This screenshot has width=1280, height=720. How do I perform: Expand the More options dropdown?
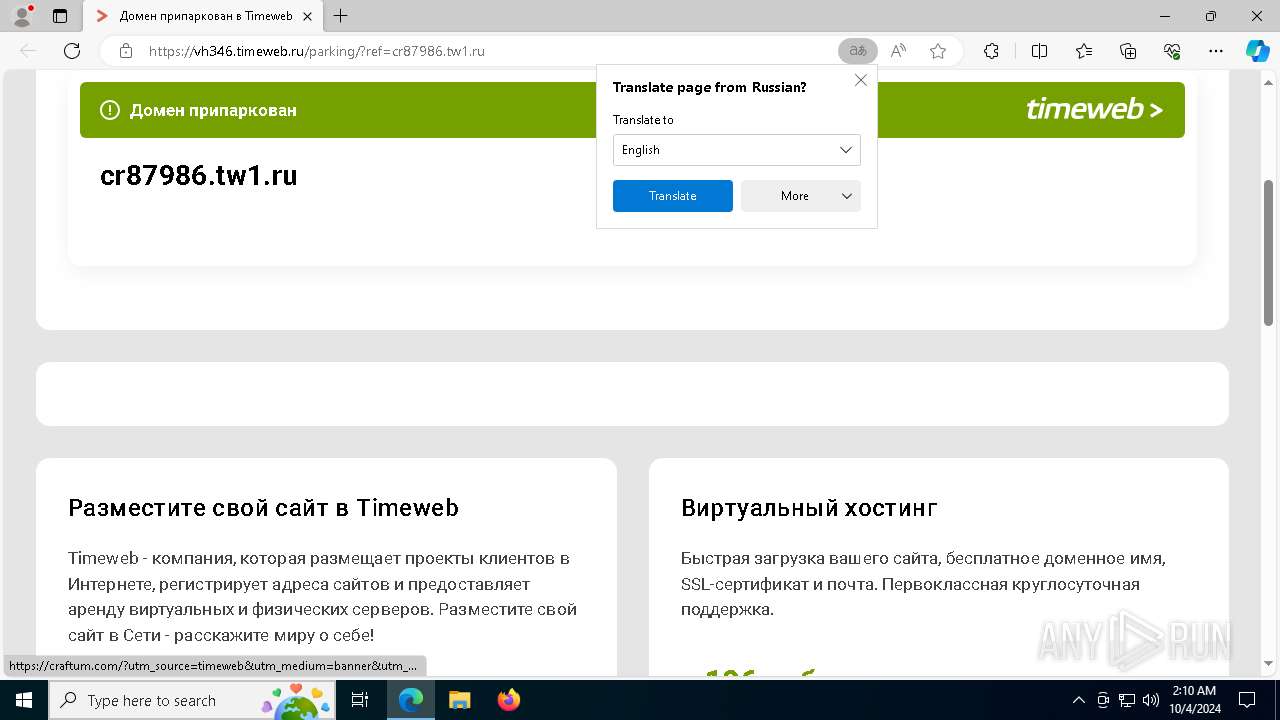pyautogui.click(x=801, y=196)
